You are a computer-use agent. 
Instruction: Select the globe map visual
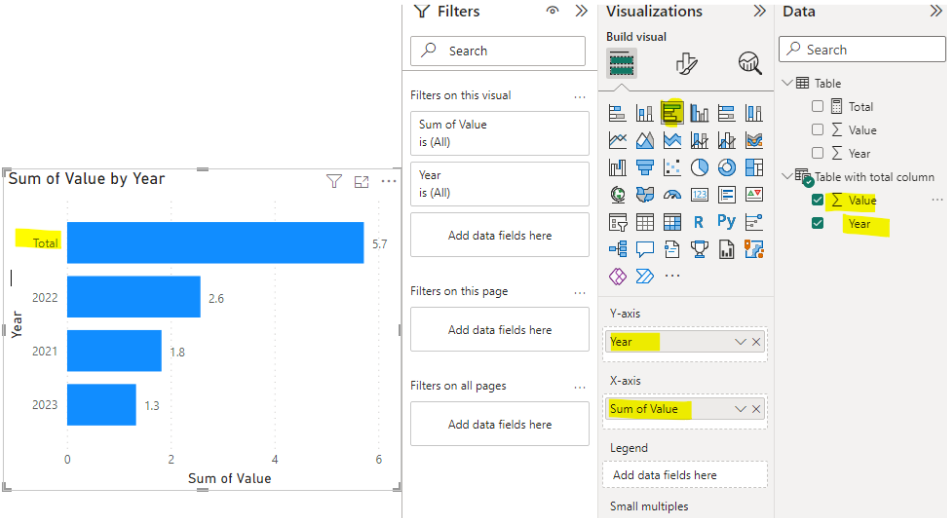(617, 194)
